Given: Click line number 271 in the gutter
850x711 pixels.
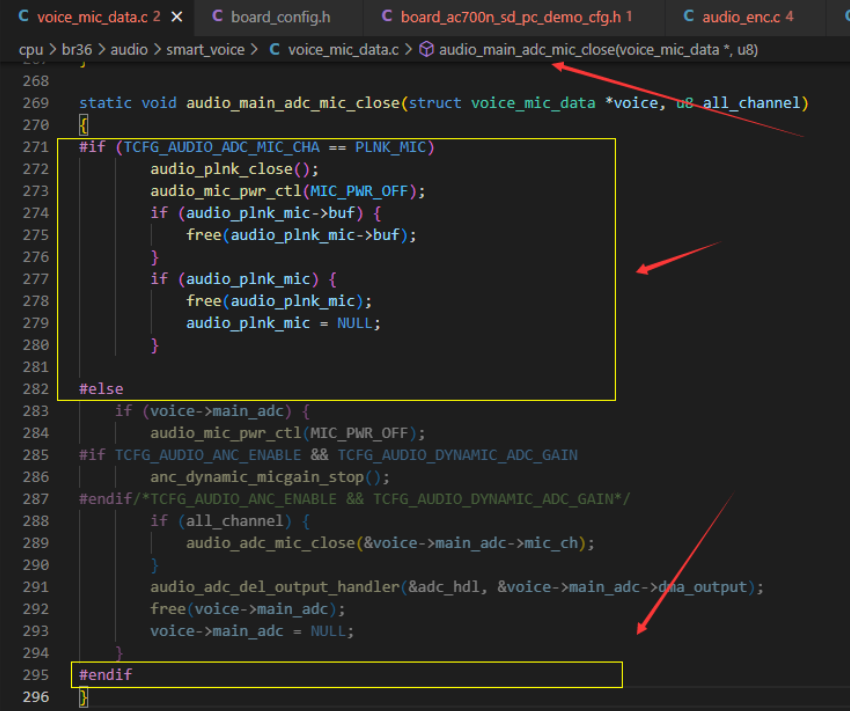Looking at the screenshot, I should point(36,147).
